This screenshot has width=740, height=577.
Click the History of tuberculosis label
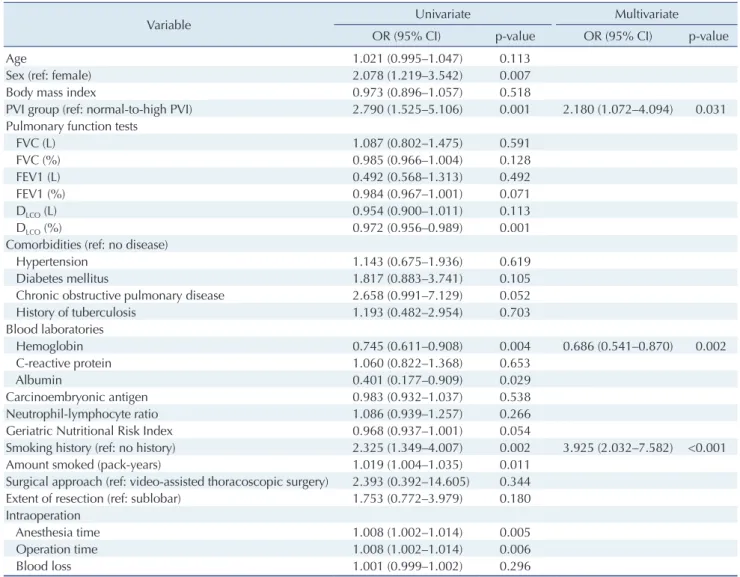pyautogui.click(x=76, y=313)
